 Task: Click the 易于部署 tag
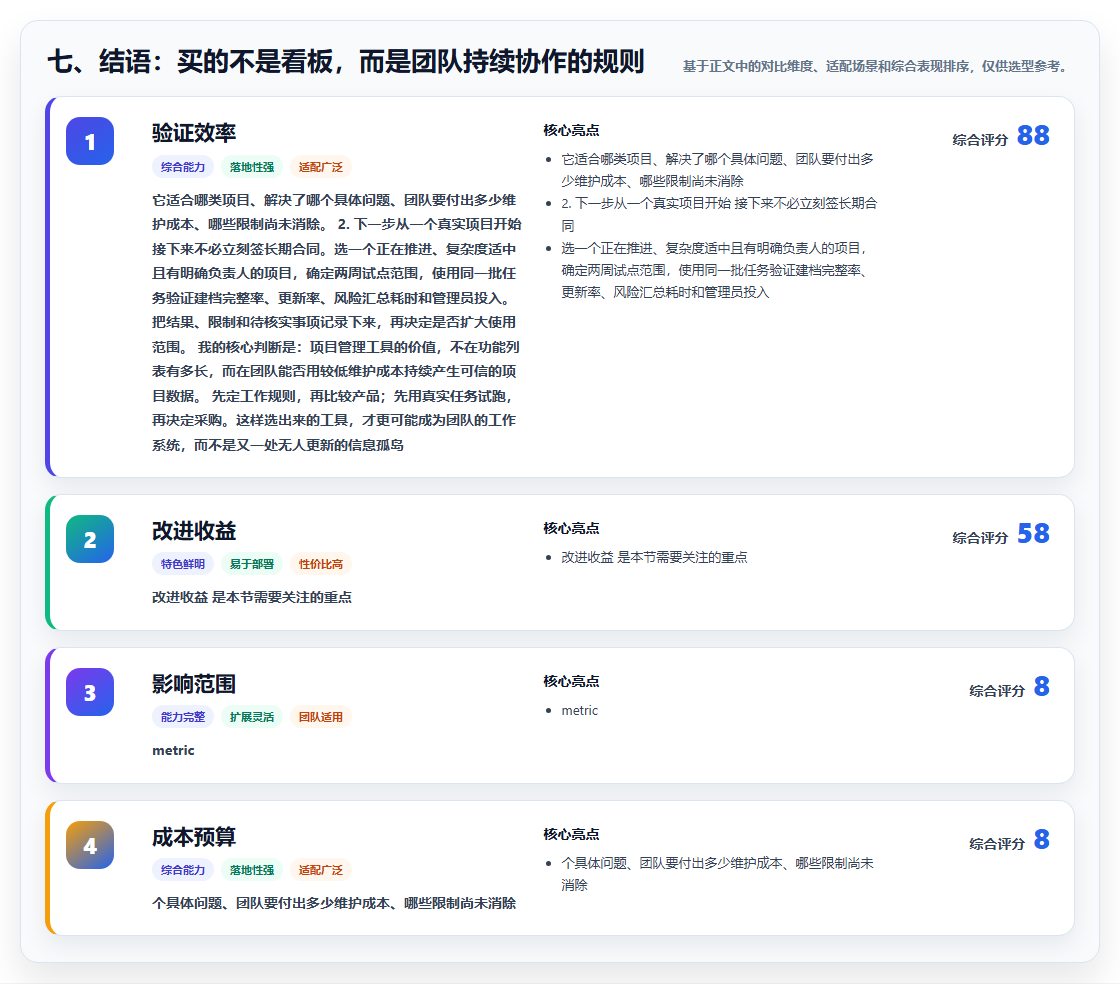coord(252,564)
